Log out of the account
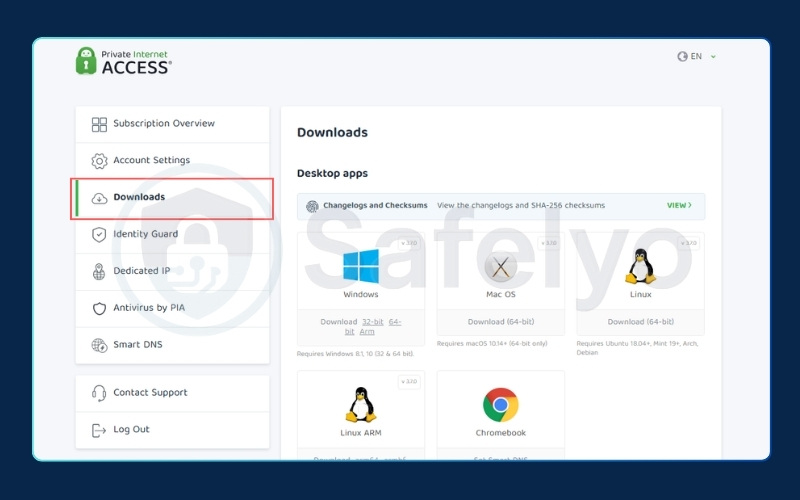 [130, 430]
